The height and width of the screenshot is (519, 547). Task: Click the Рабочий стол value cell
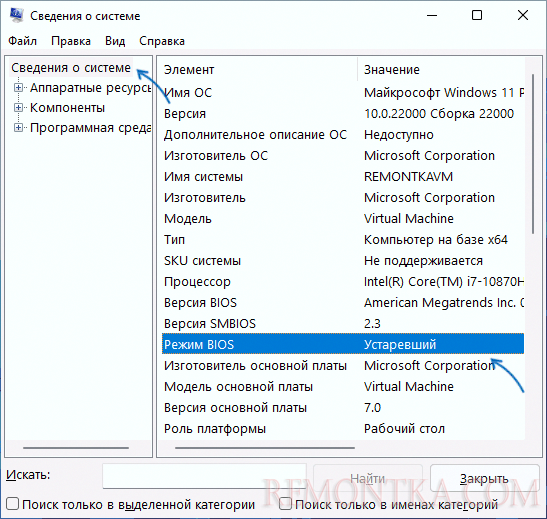[x=404, y=429]
